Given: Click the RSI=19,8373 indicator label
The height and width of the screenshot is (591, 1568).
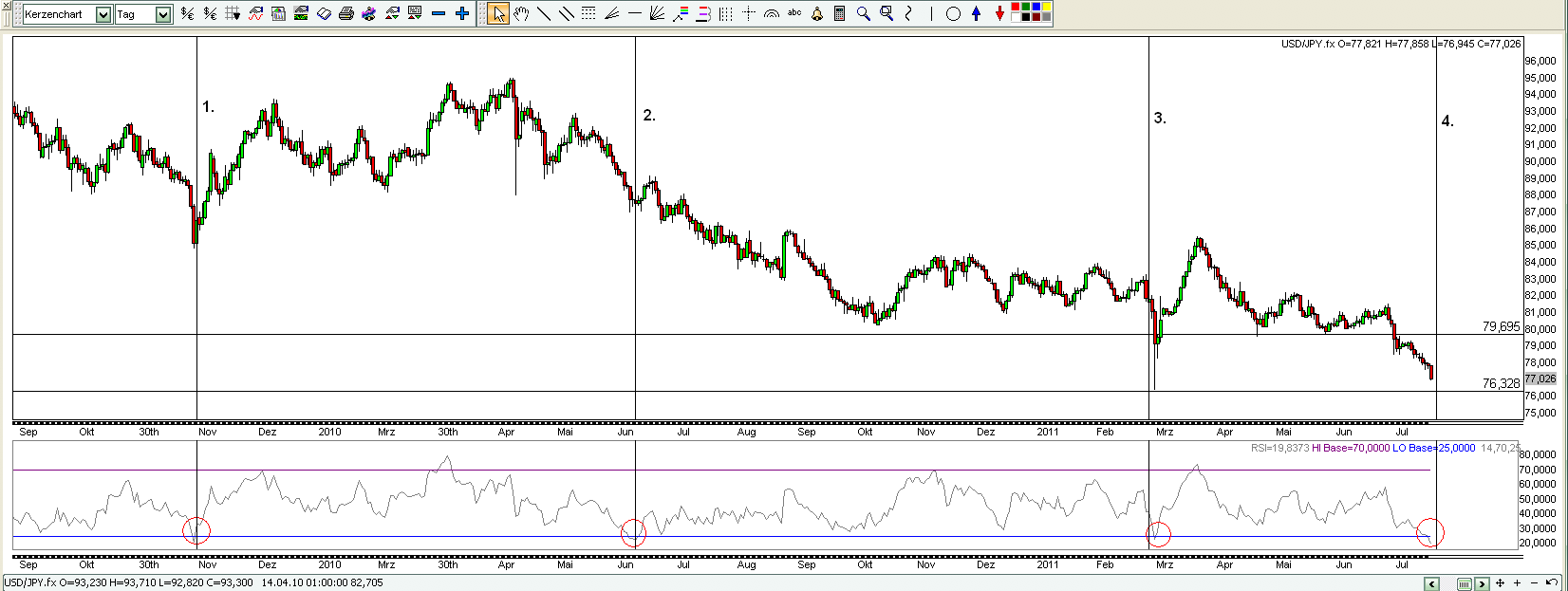Looking at the screenshot, I should pos(1279,448).
